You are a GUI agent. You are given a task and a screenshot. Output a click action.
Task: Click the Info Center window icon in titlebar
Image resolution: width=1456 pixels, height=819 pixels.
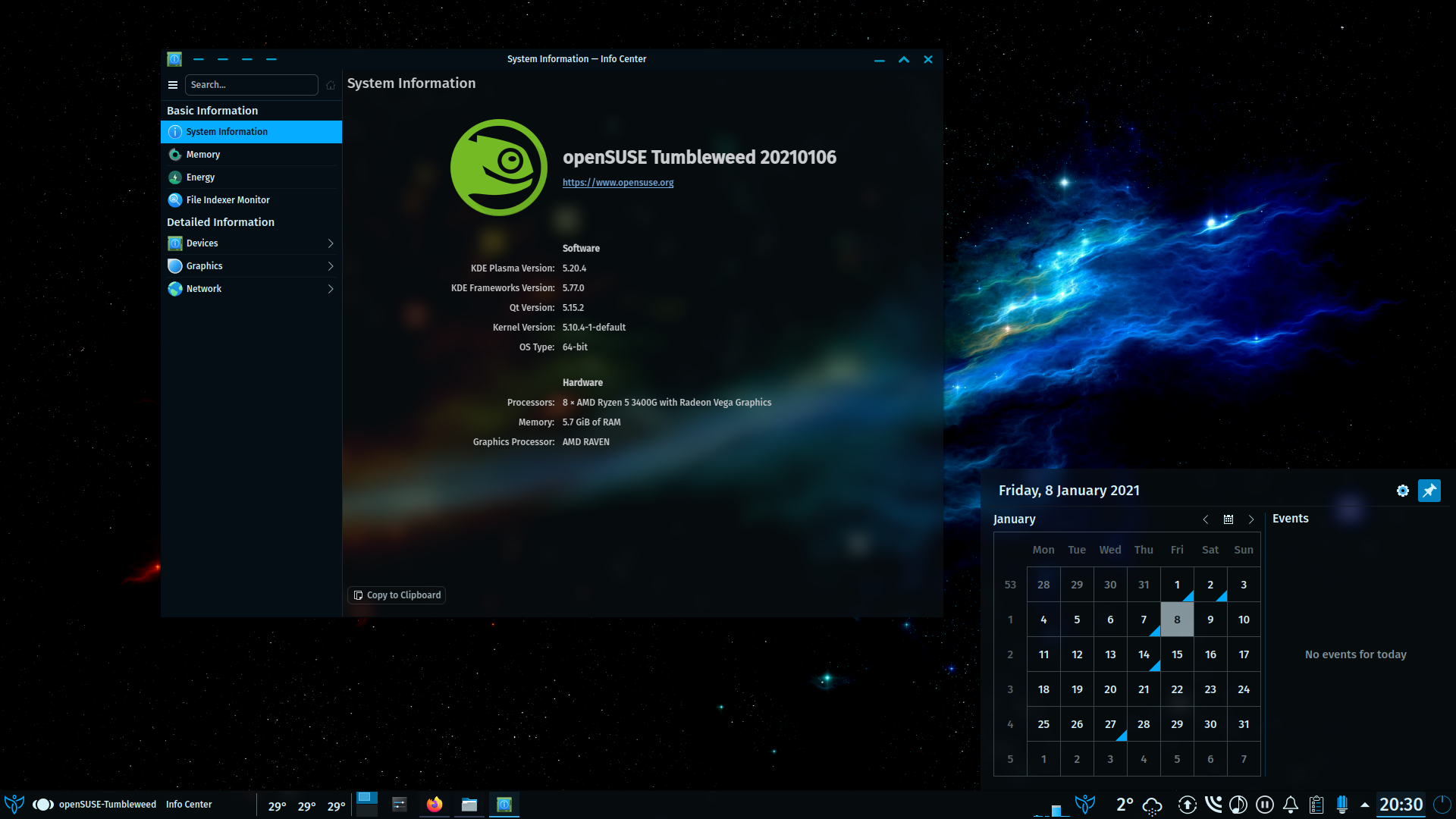tap(174, 59)
